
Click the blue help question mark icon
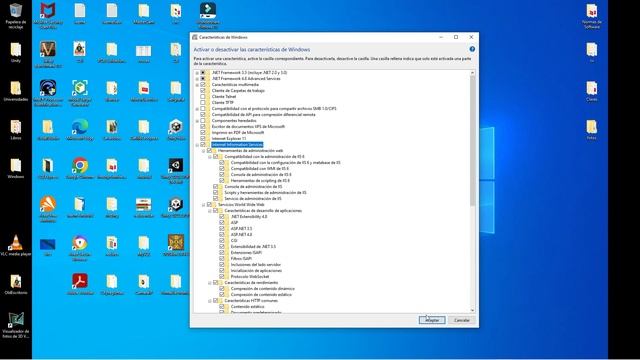pos(472,49)
